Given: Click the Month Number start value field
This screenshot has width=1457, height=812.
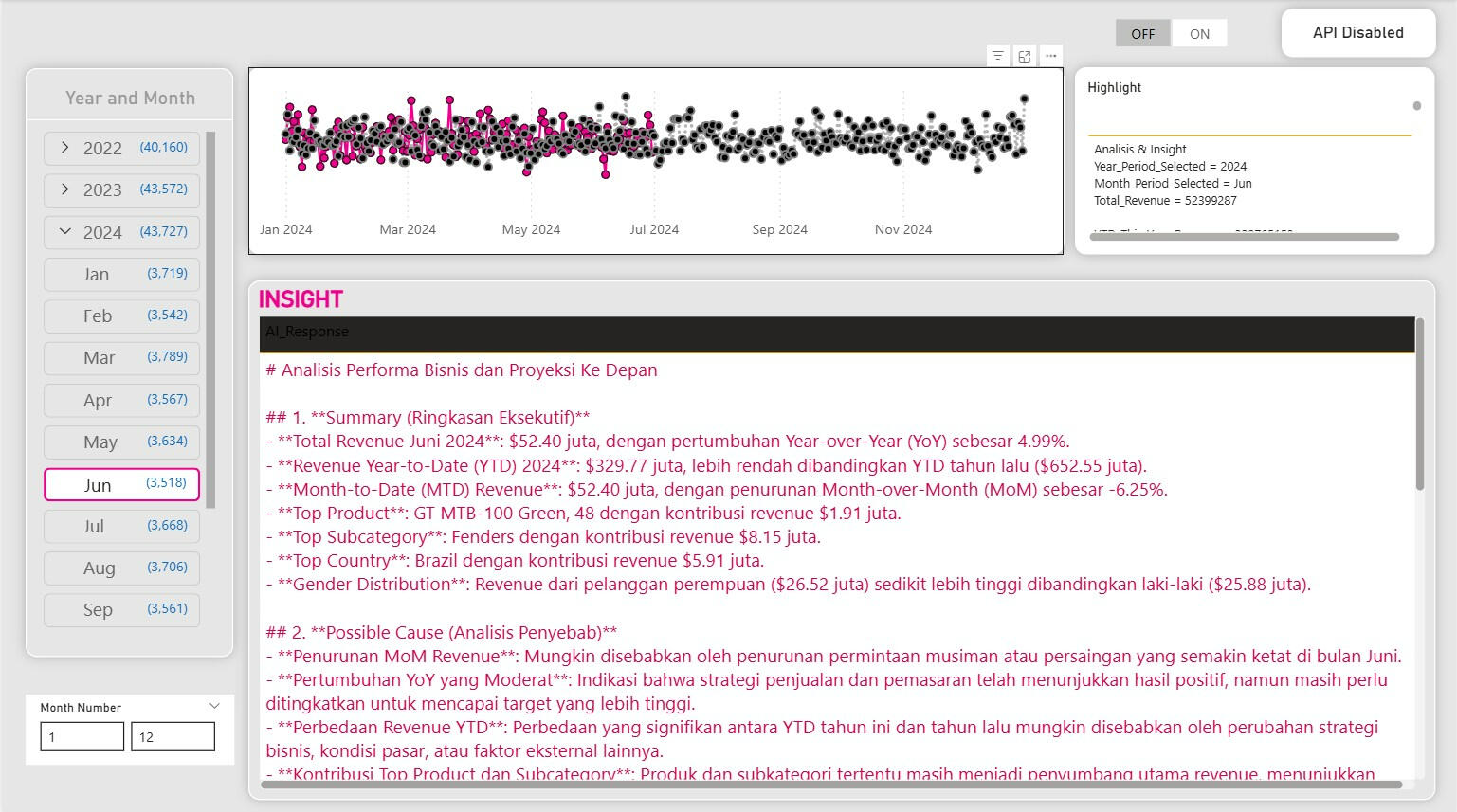Looking at the screenshot, I should [x=82, y=737].
